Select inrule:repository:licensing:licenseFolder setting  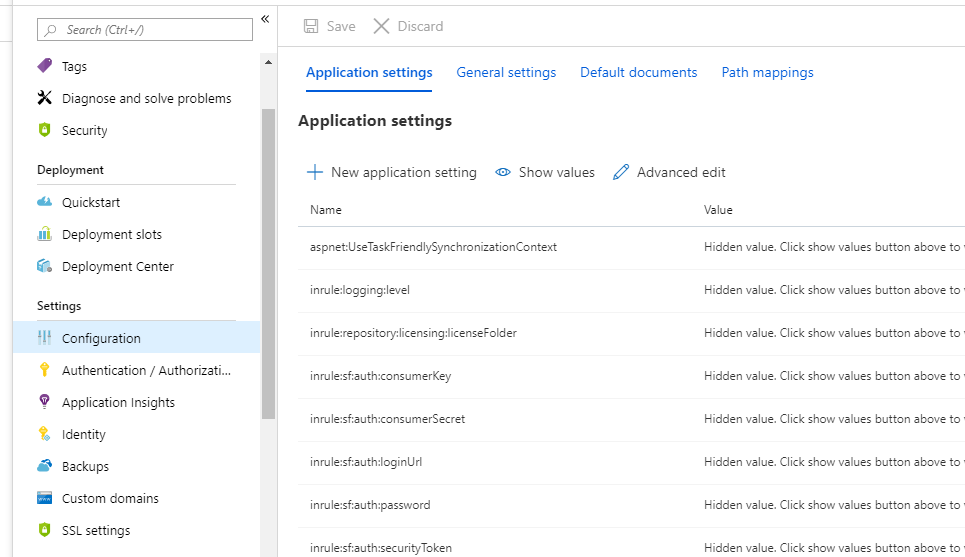tap(413, 333)
